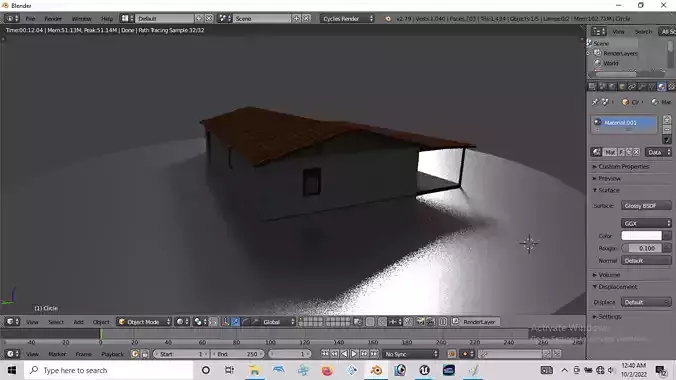Delete the Default screen layout
This screenshot has width=676, height=380.
[209, 19]
